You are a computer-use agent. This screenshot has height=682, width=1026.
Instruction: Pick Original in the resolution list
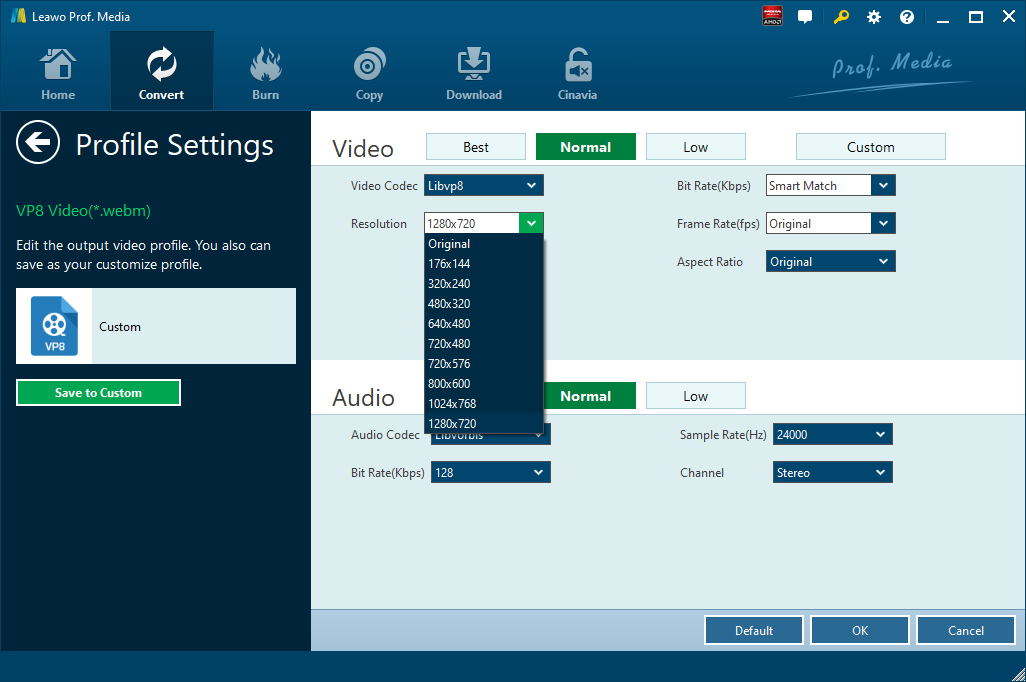[449, 244]
